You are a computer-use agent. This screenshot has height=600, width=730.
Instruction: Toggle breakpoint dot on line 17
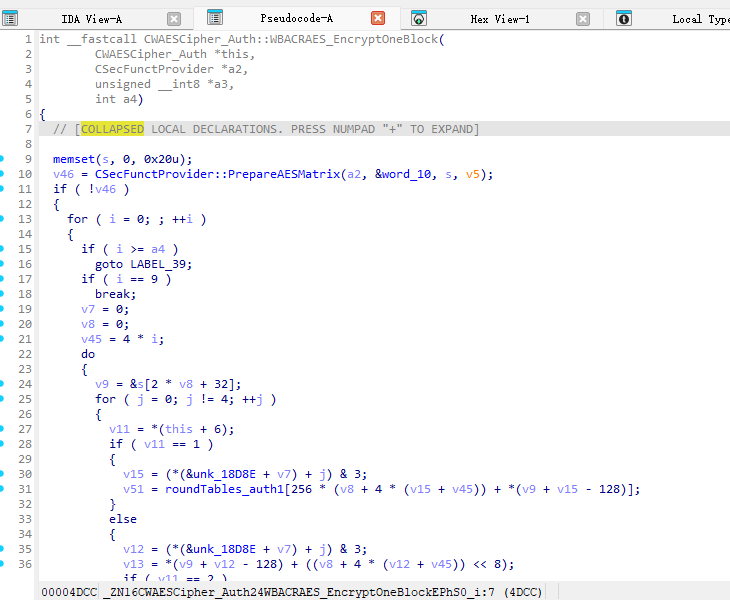tap(2, 279)
